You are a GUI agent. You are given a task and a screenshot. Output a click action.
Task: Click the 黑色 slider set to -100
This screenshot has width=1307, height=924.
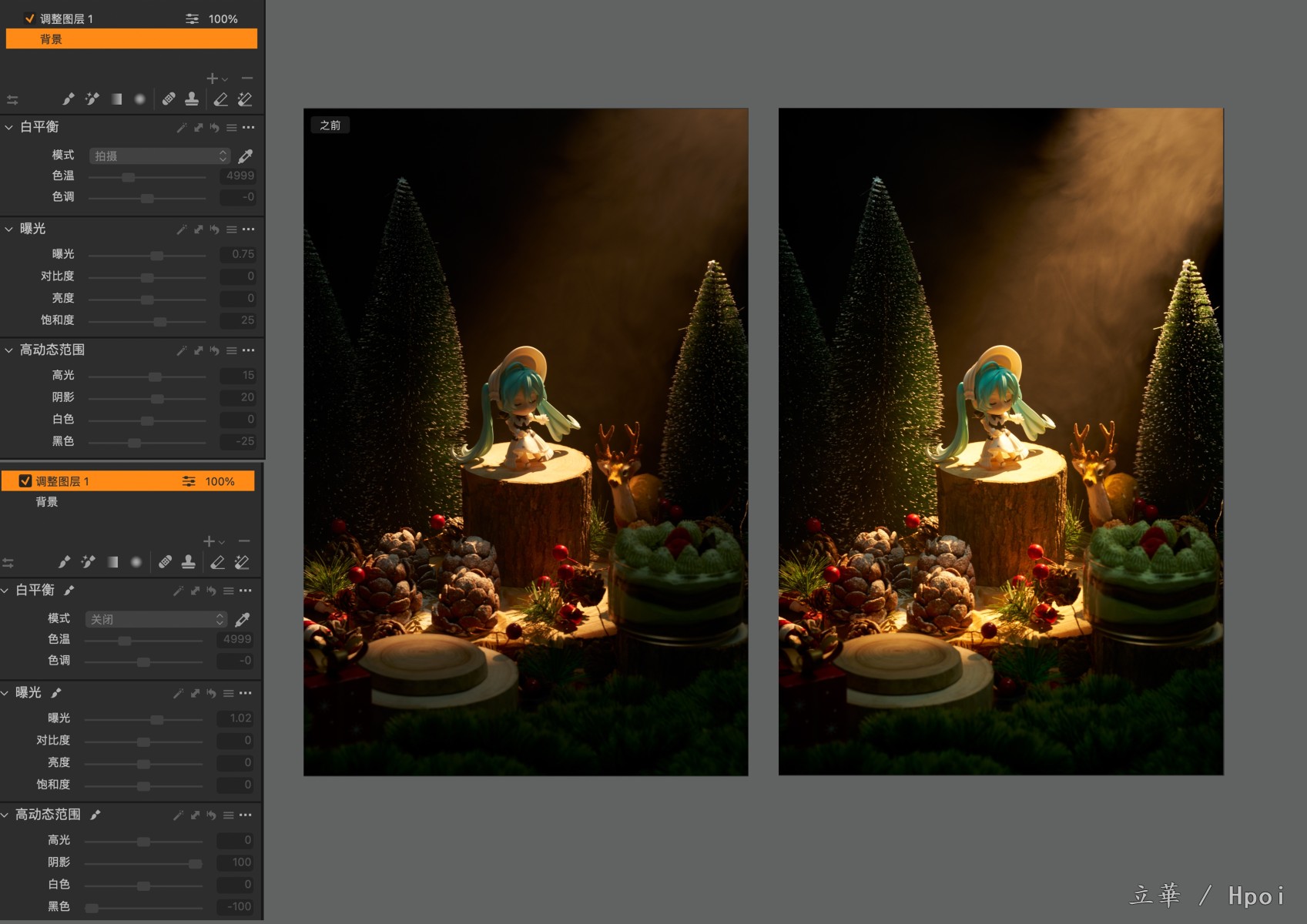click(x=143, y=908)
